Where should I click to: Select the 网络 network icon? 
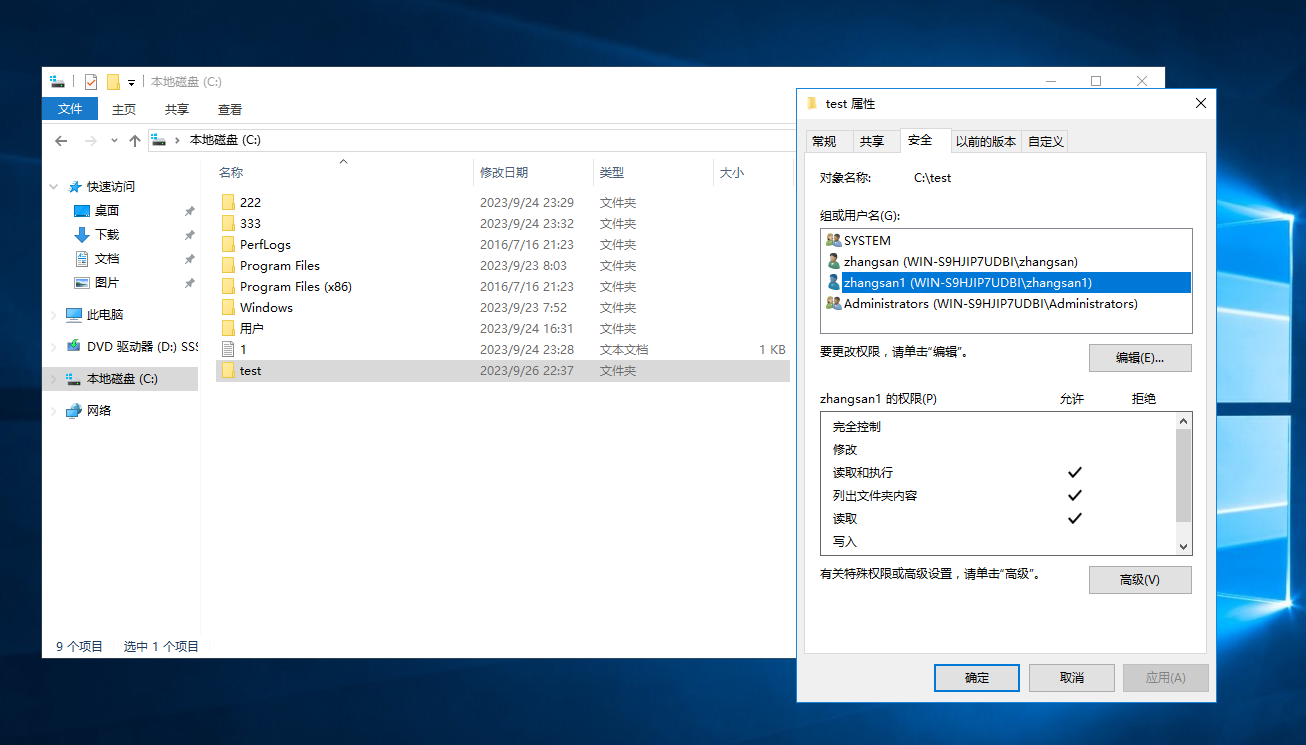[x=74, y=411]
